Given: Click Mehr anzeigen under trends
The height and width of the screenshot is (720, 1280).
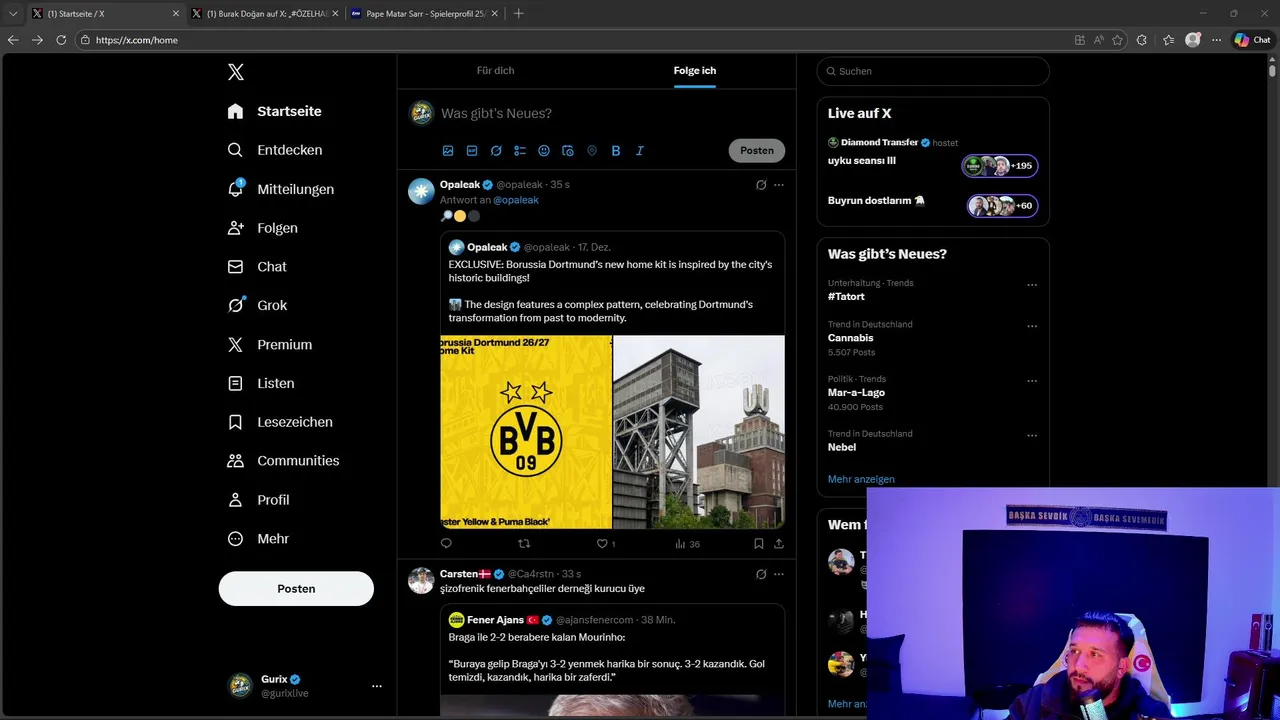Looking at the screenshot, I should [x=861, y=479].
